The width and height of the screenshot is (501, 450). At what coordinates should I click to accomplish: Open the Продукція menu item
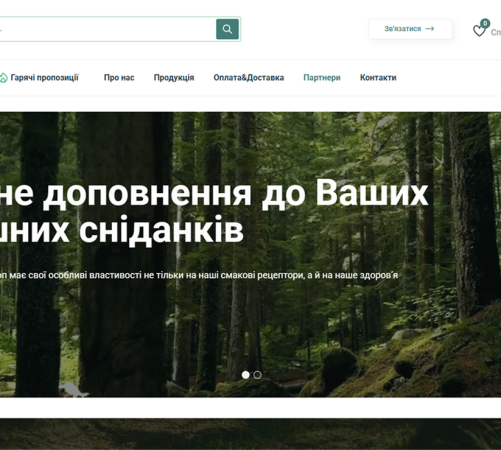pyautogui.click(x=174, y=78)
